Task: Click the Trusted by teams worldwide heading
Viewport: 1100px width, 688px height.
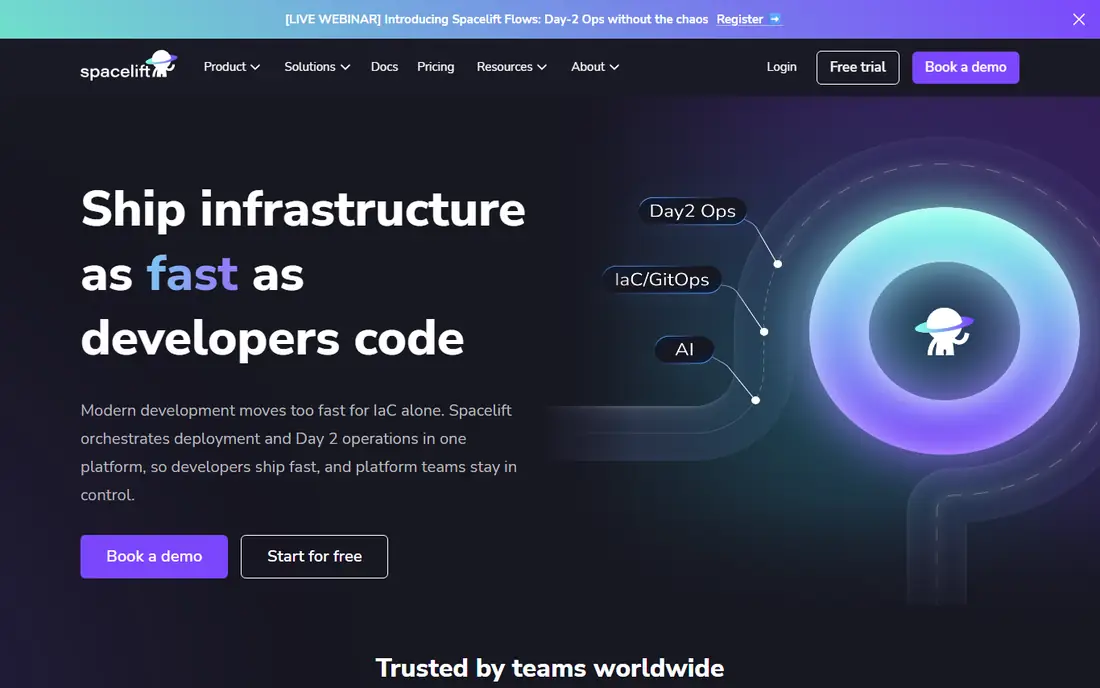Action: [x=549, y=668]
